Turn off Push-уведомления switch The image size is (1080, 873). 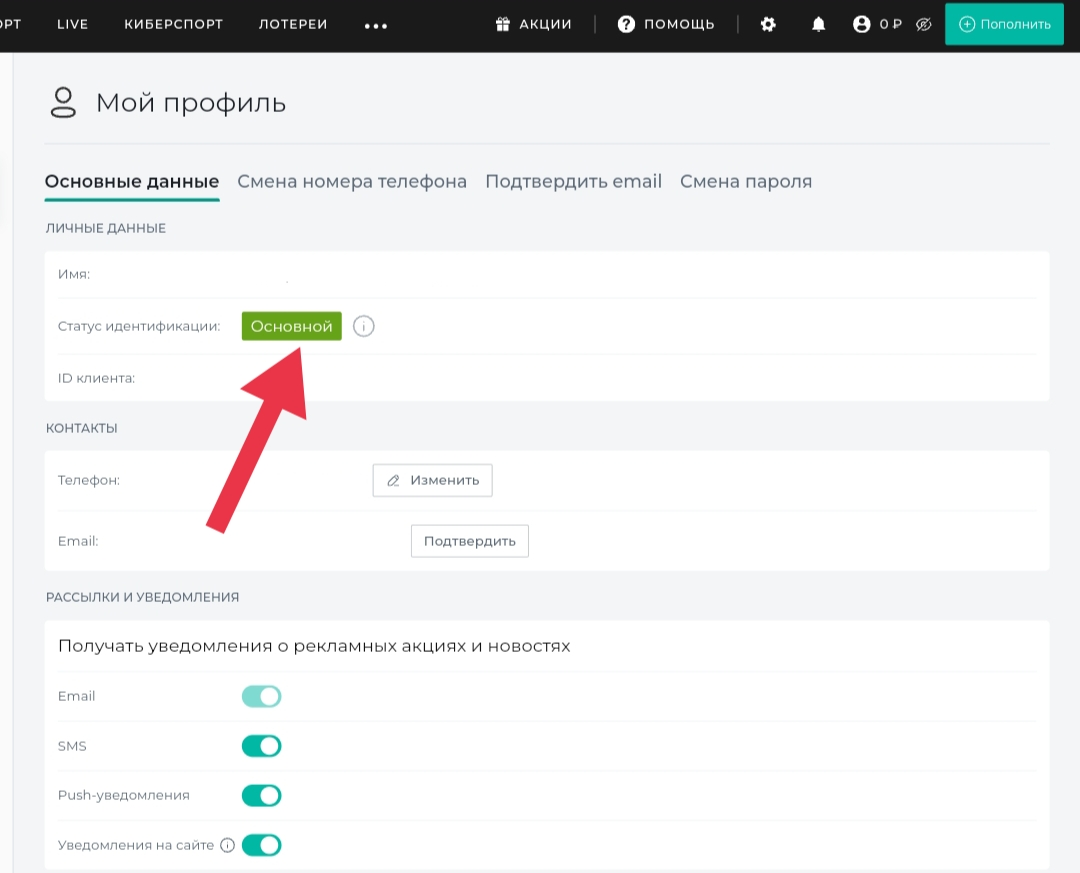(262, 795)
